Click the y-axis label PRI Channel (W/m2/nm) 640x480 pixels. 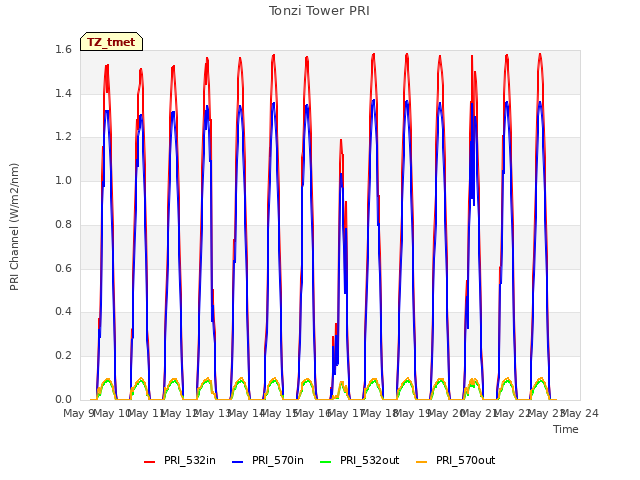click(x=14, y=227)
